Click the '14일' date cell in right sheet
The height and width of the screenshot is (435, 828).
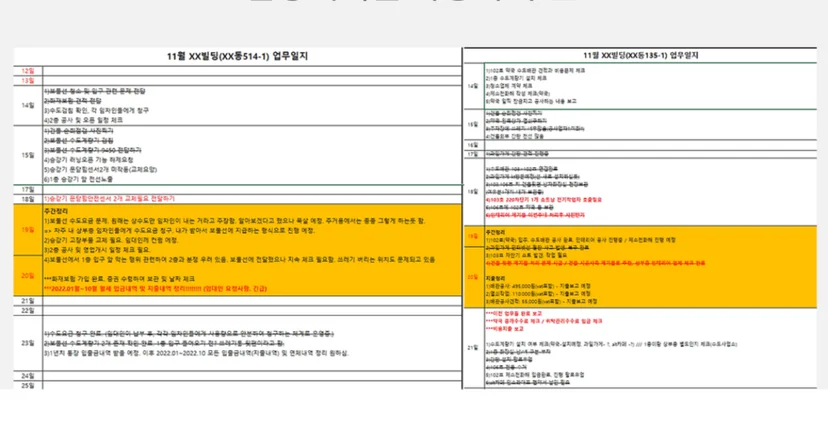click(x=473, y=86)
